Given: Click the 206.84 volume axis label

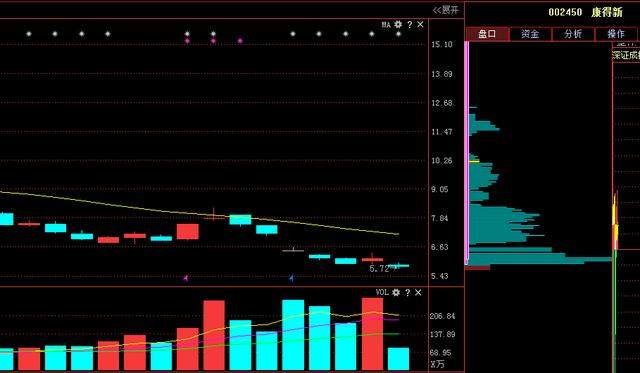Looking at the screenshot, I should pyautogui.click(x=442, y=316).
